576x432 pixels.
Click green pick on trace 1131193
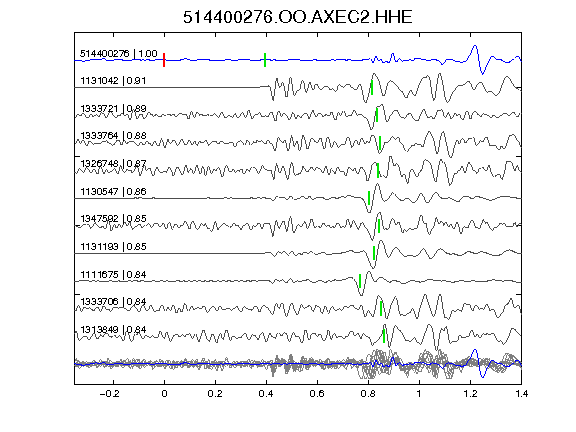point(374,253)
